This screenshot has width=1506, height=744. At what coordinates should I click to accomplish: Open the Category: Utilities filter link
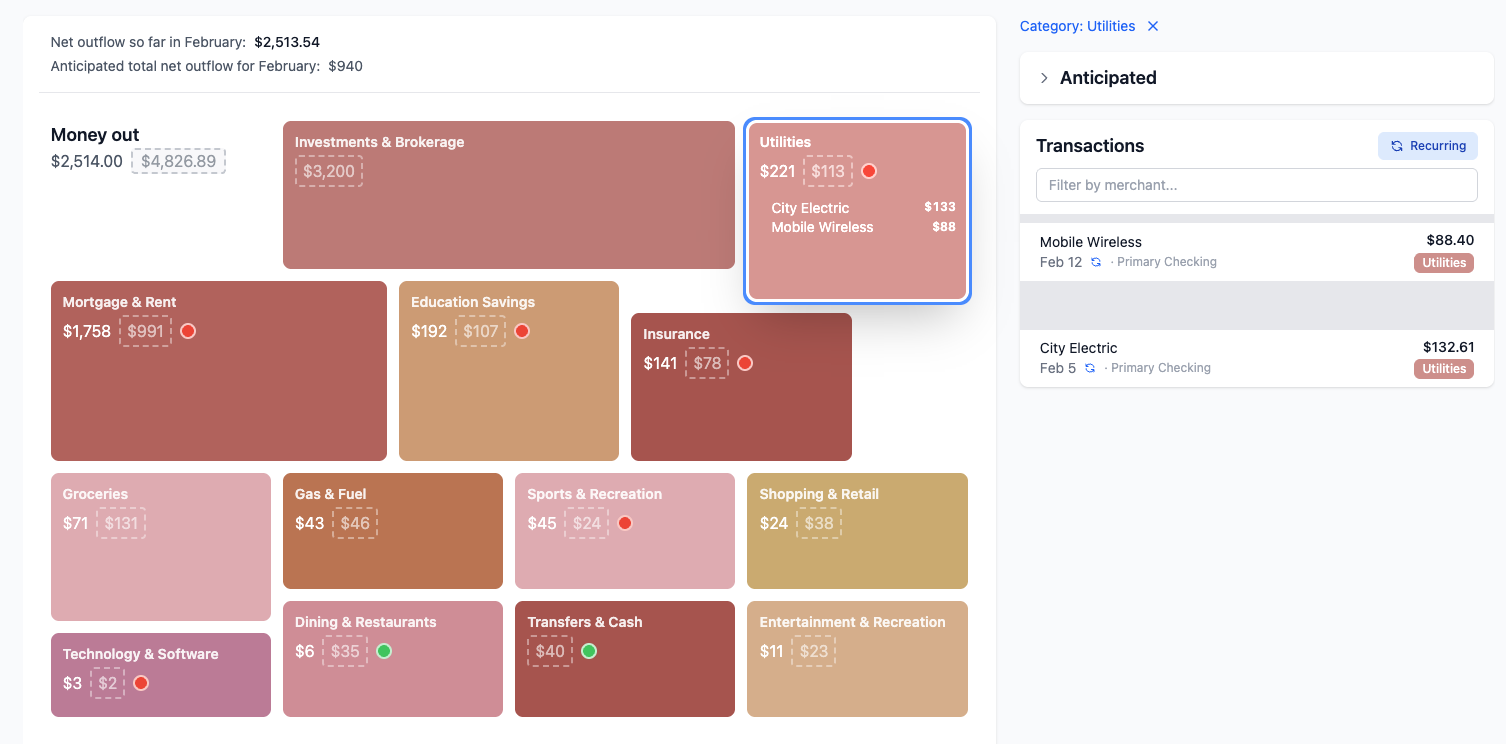[1077, 26]
